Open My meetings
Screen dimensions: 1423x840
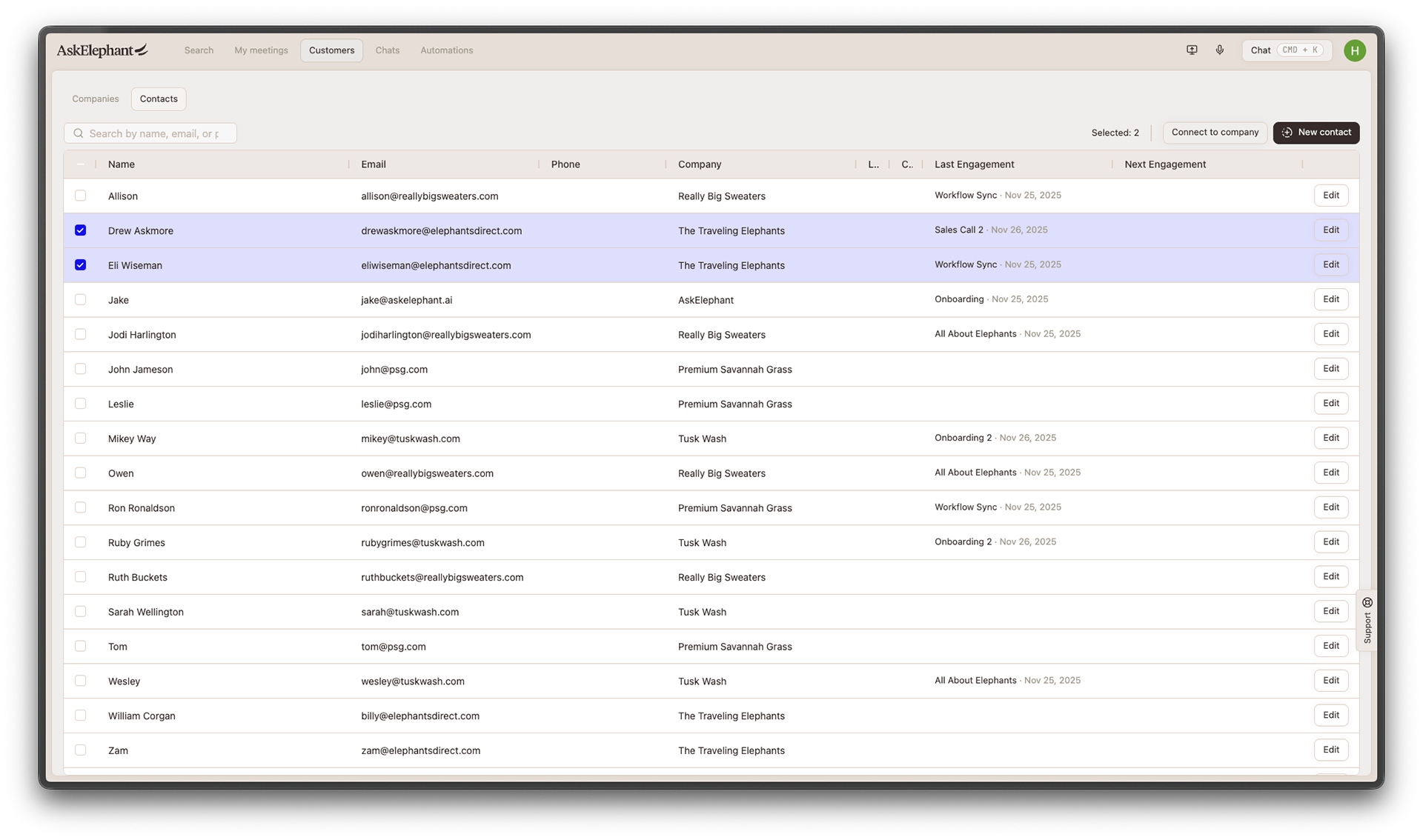[x=261, y=50]
